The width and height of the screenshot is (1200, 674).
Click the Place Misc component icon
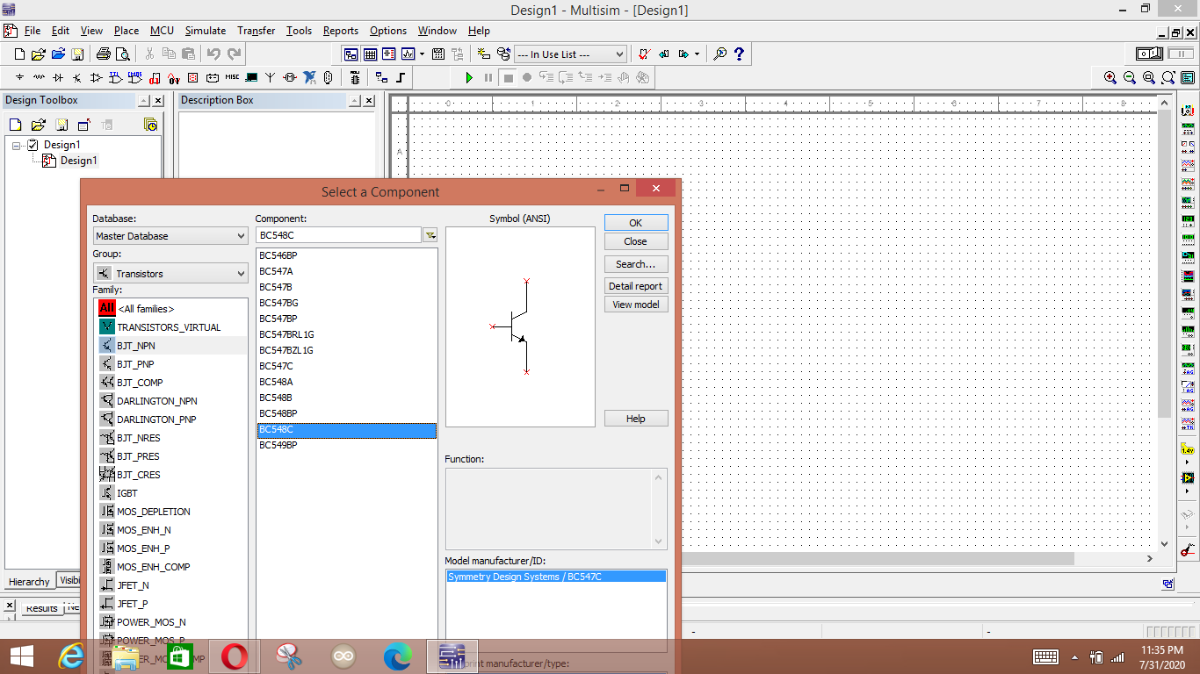click(232, 77)
